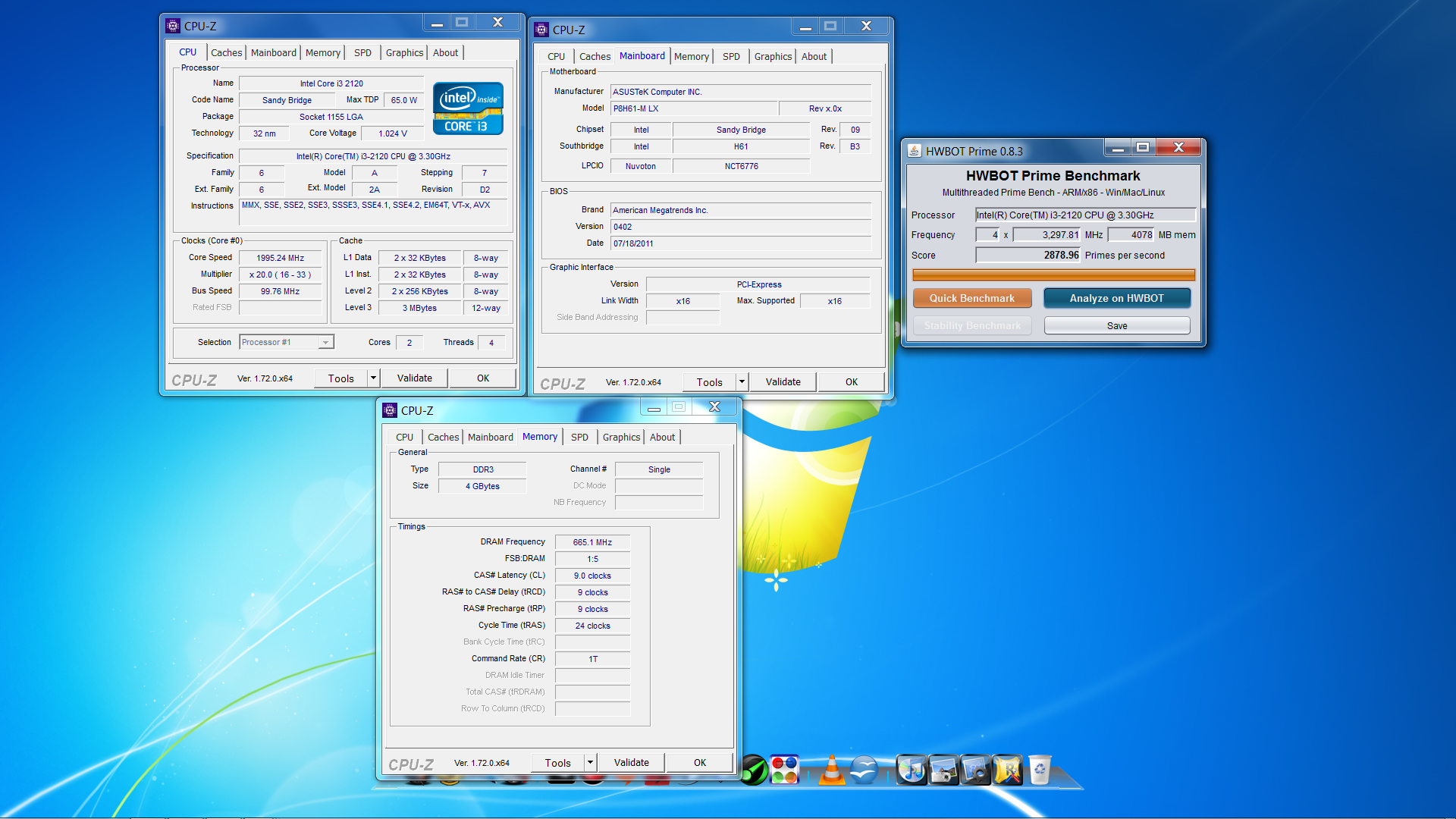Click the memory Size value 4 GBytes

point(482,486)
